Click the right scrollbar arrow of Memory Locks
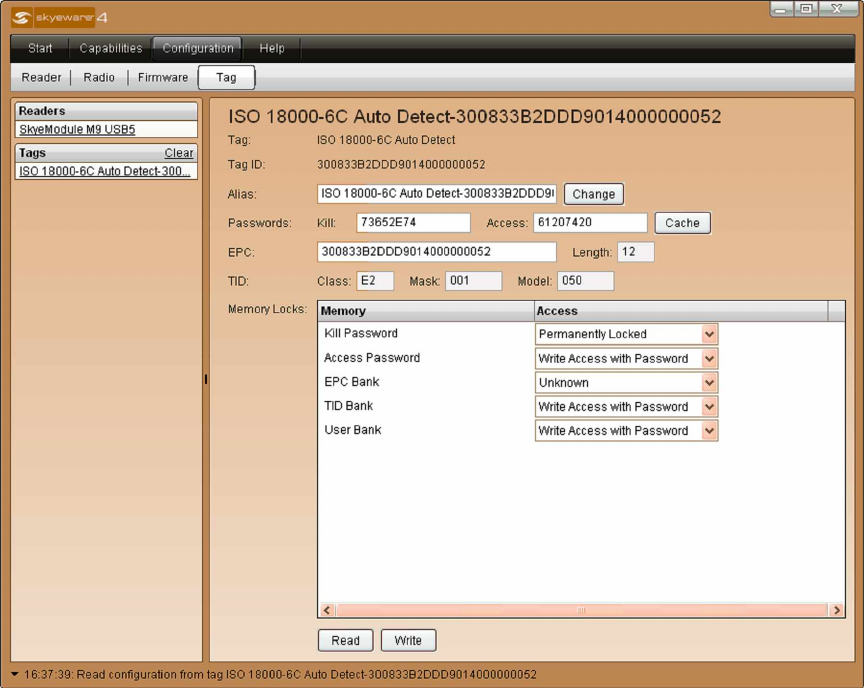864x688 pixels. (837, 610)
